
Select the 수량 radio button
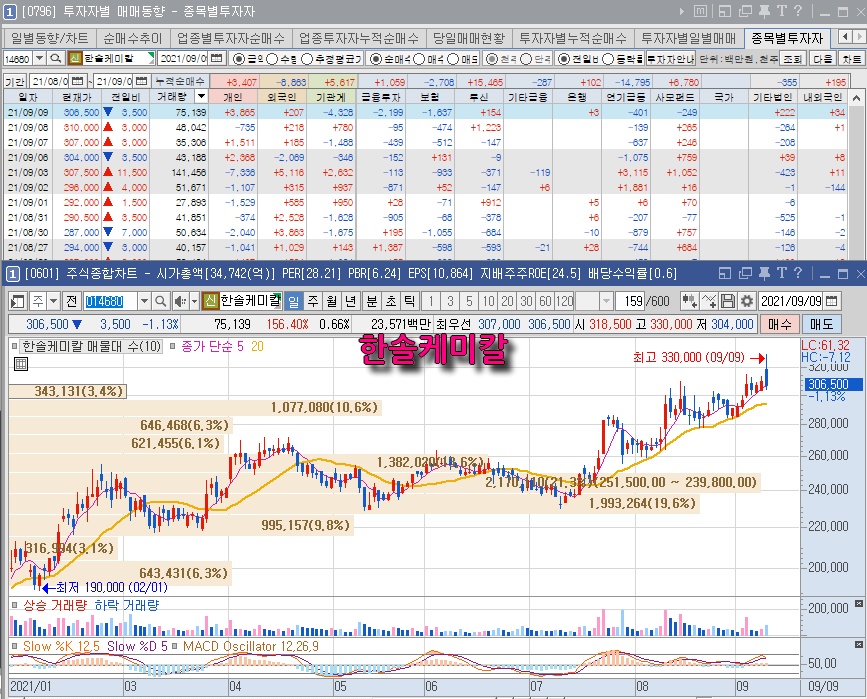[272, 59]
